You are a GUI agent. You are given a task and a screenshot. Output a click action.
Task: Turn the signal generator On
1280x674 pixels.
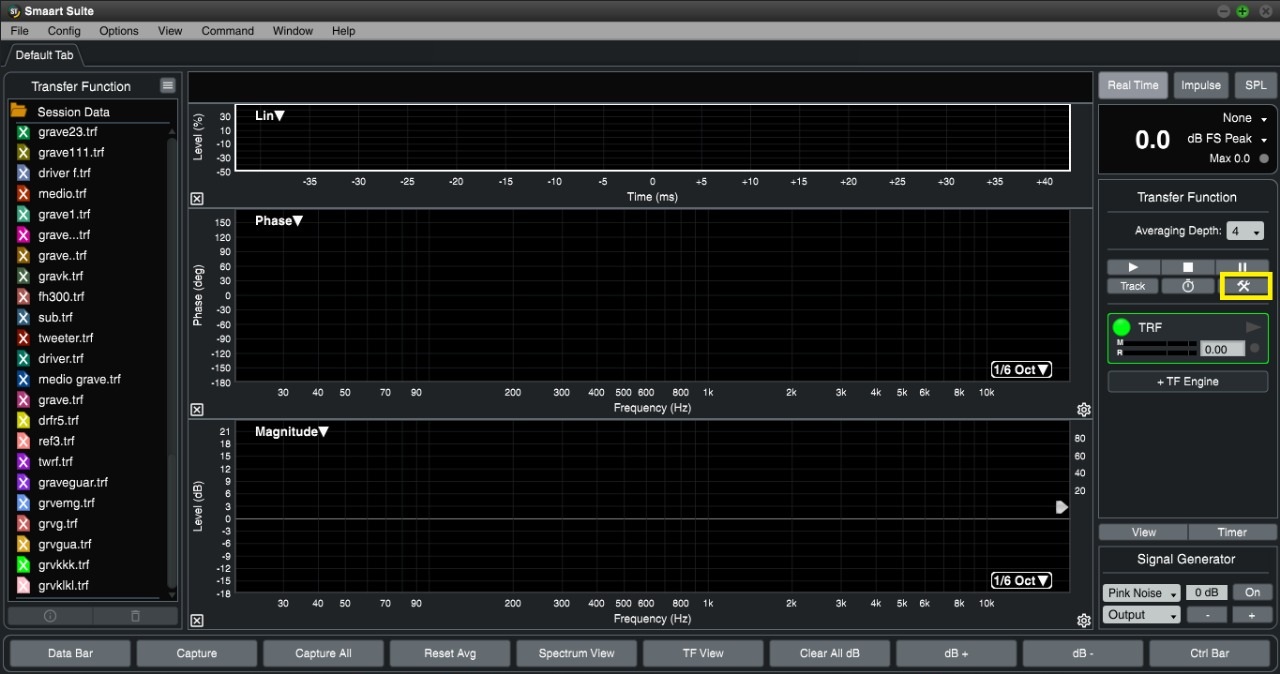pyautogui.click(x=1252, y=593)
